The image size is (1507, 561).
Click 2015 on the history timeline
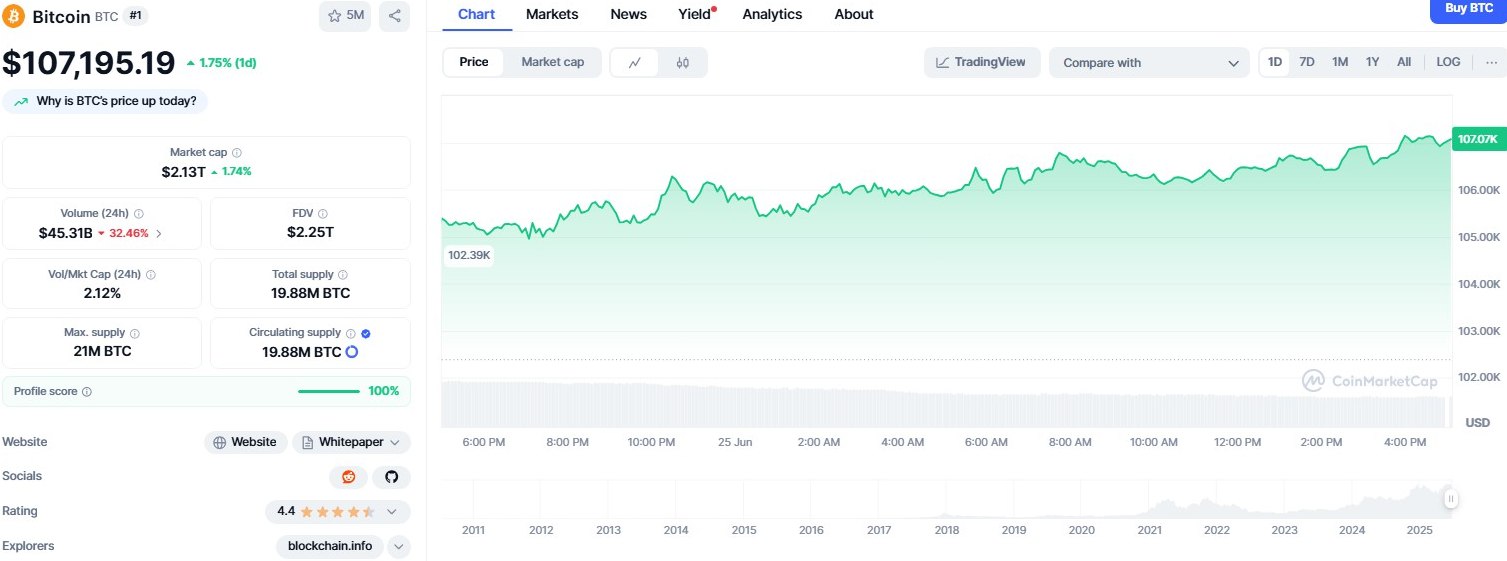pos(744,530)
